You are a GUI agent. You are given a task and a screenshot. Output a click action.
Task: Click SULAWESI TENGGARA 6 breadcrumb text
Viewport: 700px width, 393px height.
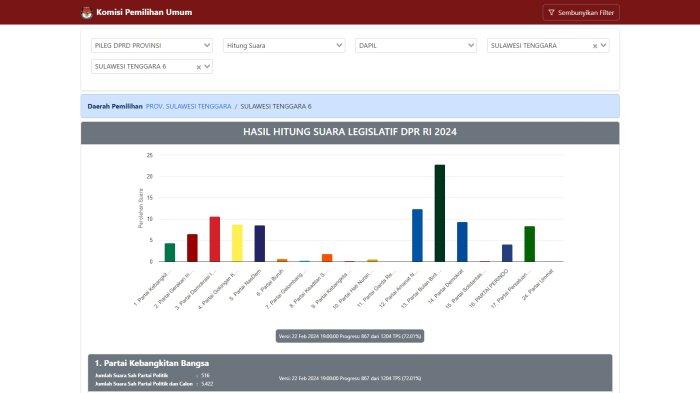(x=276, y=106)
